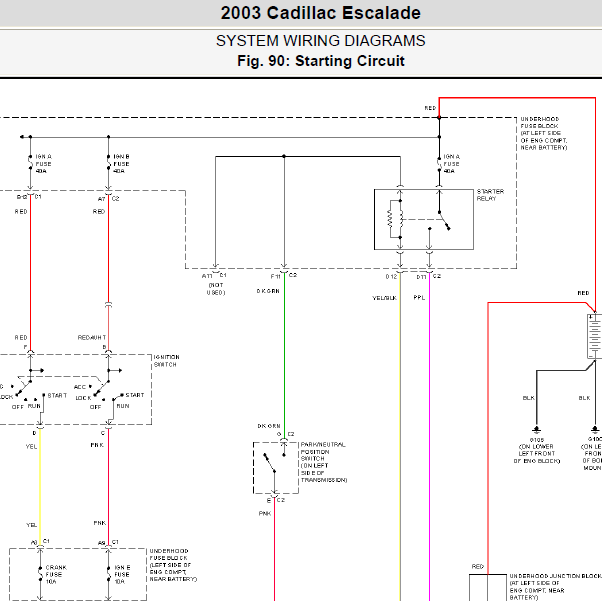Click the "F11" connector pin label

(x=275, y=276)
